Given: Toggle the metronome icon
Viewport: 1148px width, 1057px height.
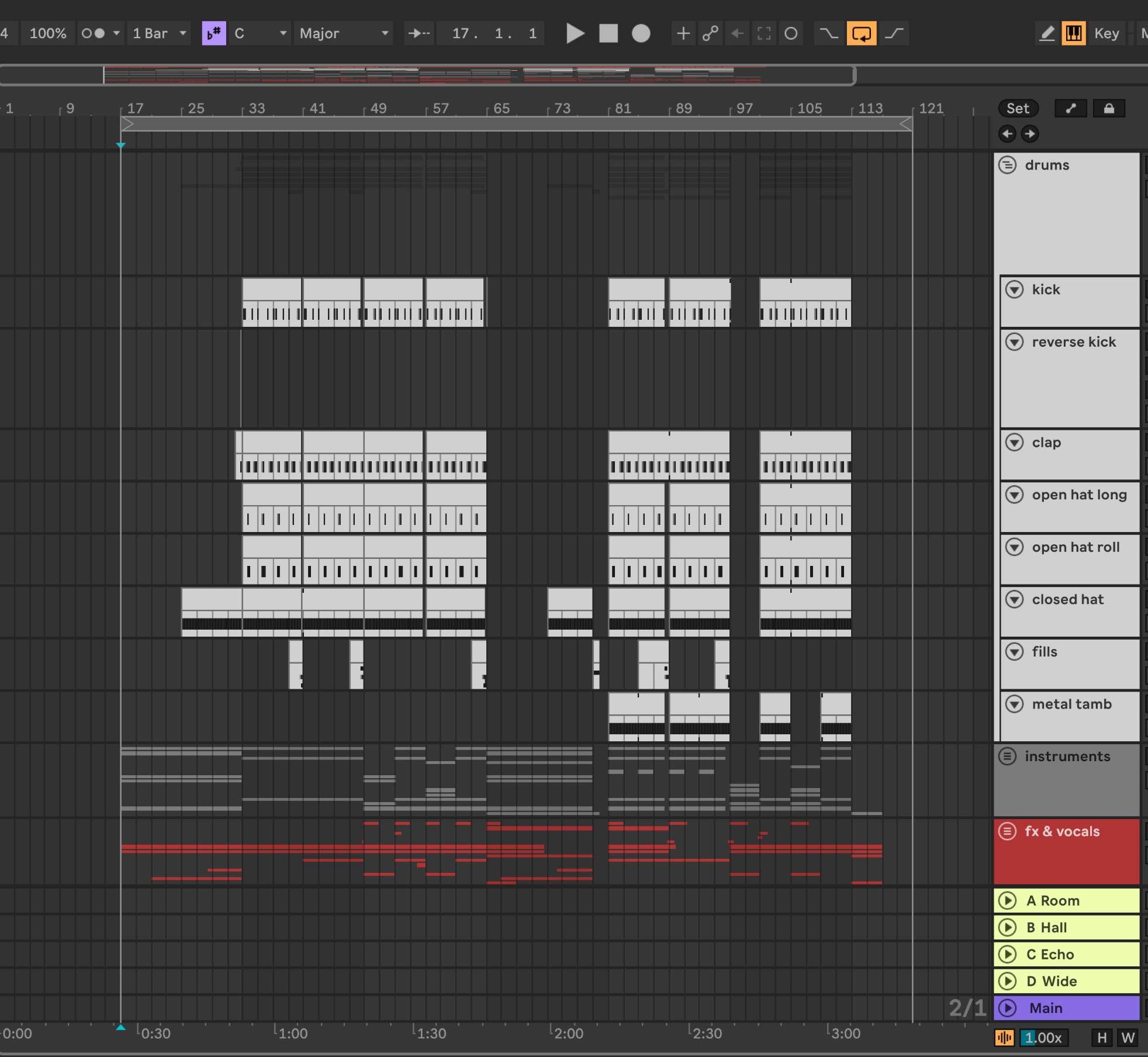Looking at the screenshot, I should click(95, 33).
